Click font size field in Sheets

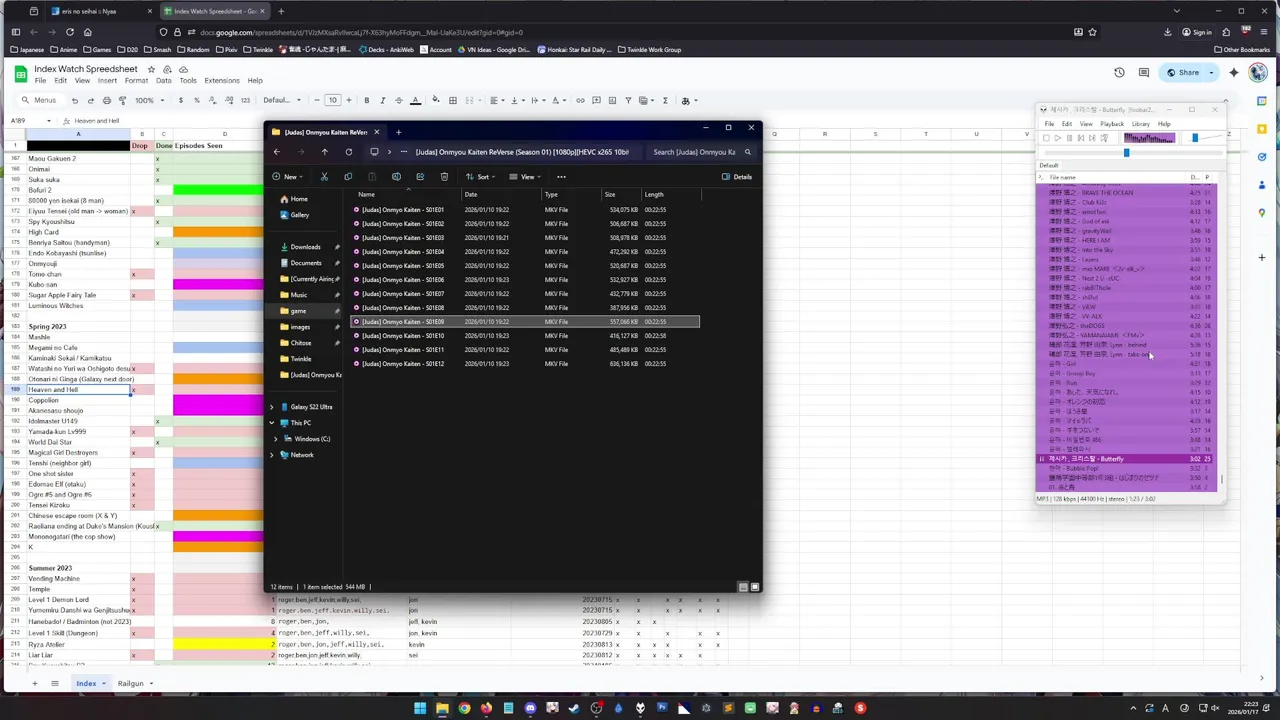pos(333,100)
